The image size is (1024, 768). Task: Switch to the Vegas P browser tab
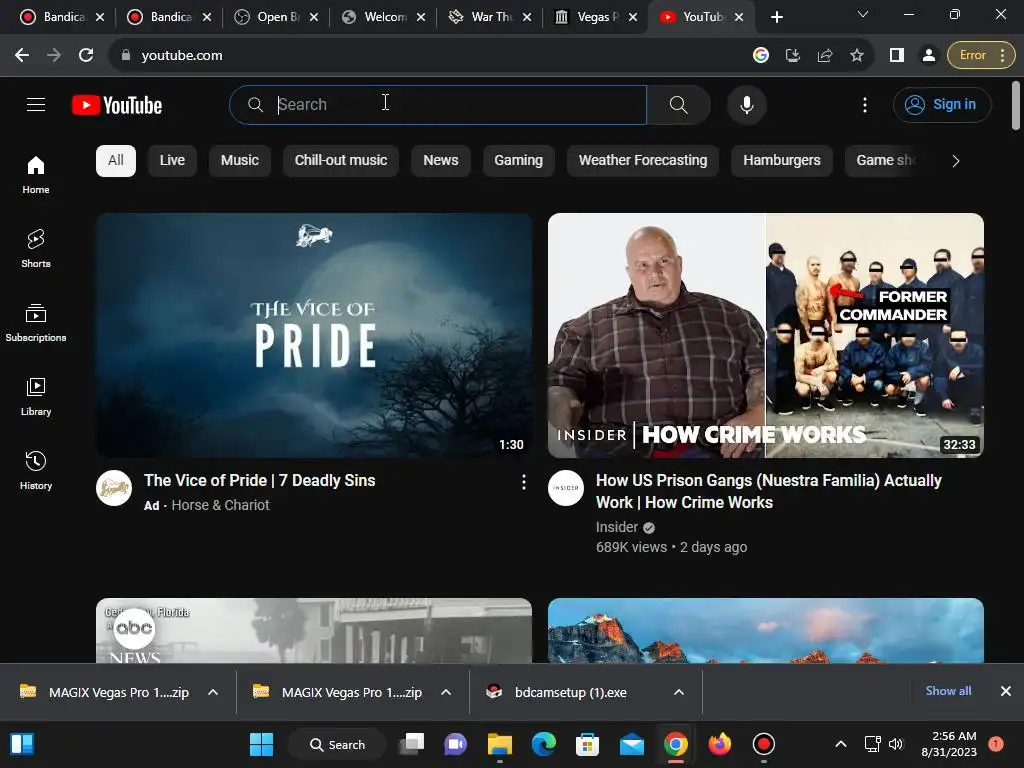point(596,17)
